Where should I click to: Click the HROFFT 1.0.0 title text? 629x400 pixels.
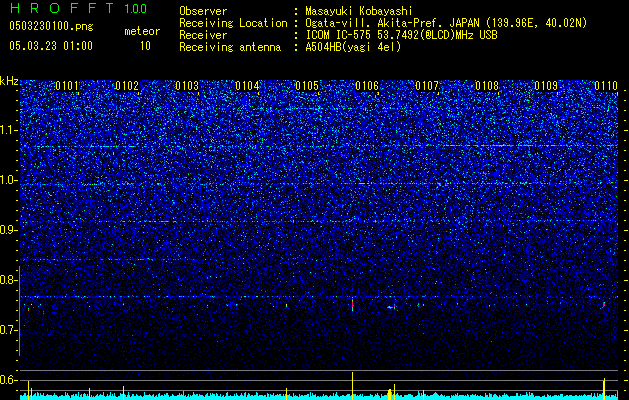[78, 8]
